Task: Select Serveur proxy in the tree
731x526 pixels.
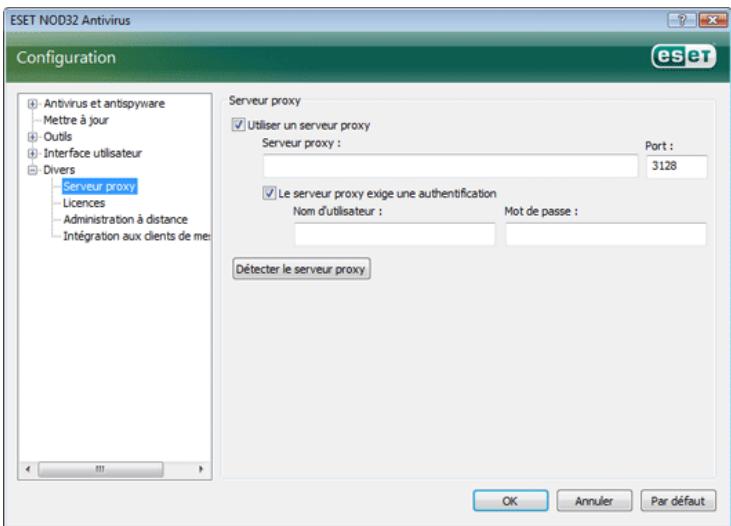Action: (x=99, y=186)
